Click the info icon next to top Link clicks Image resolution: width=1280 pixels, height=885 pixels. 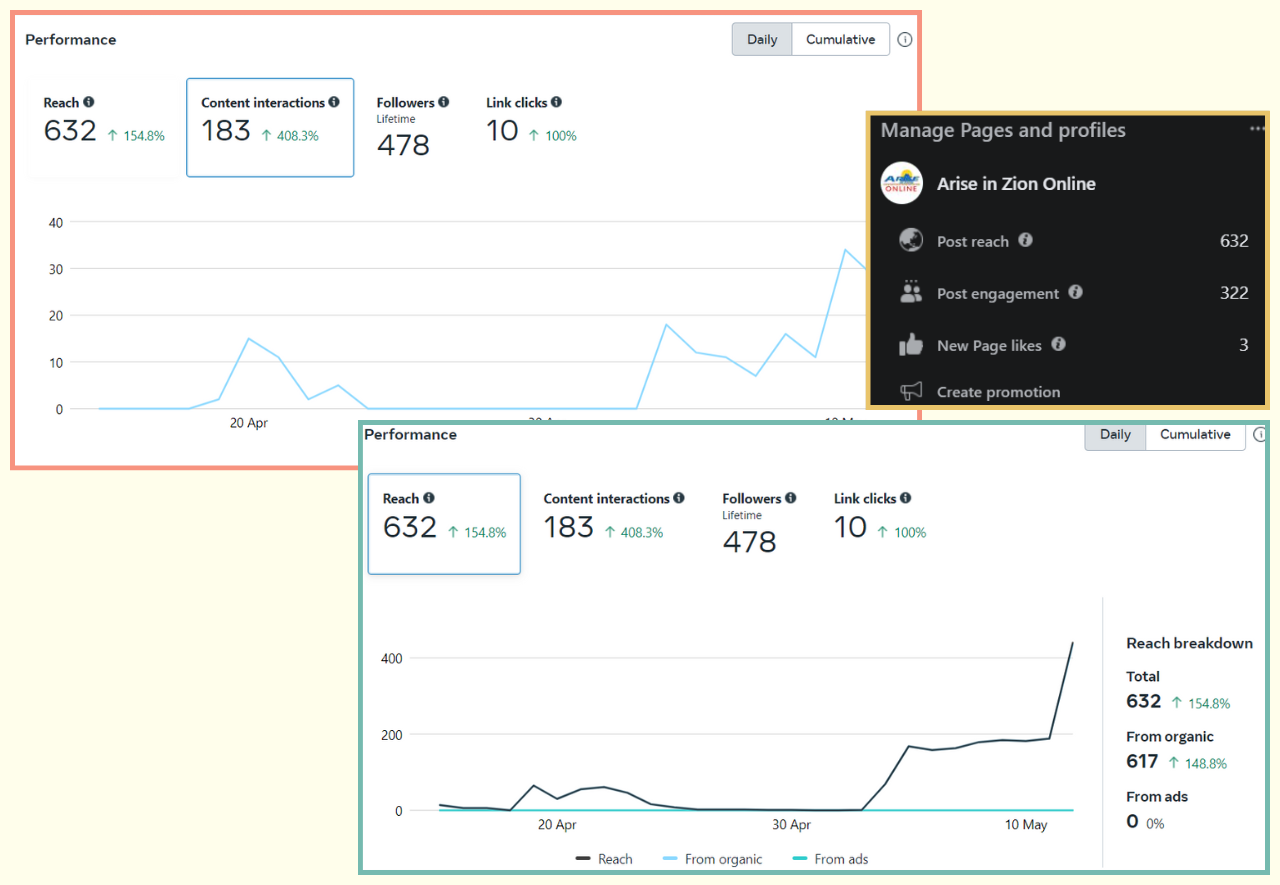pos(556,102)
